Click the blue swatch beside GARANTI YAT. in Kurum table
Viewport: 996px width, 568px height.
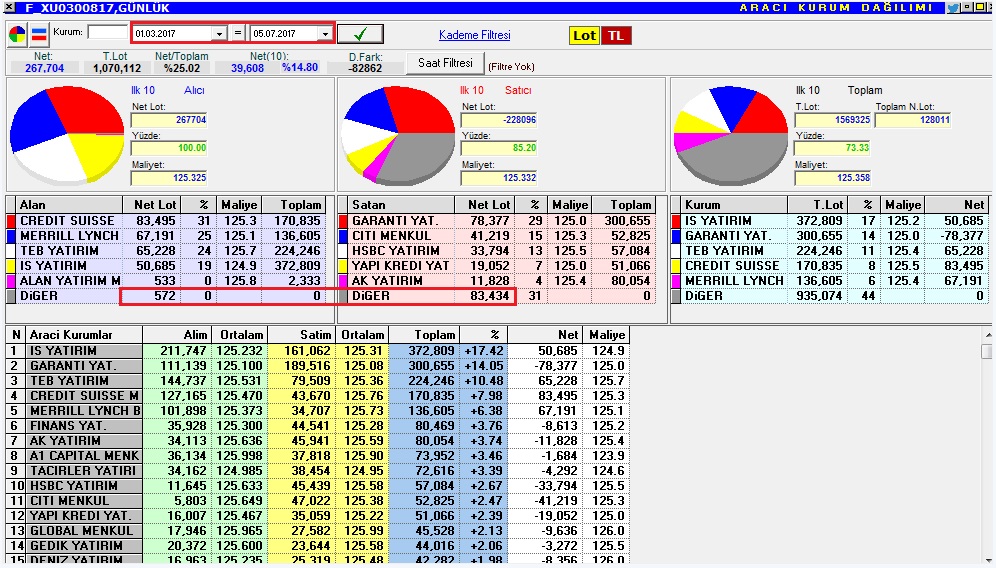click(676, 236)
